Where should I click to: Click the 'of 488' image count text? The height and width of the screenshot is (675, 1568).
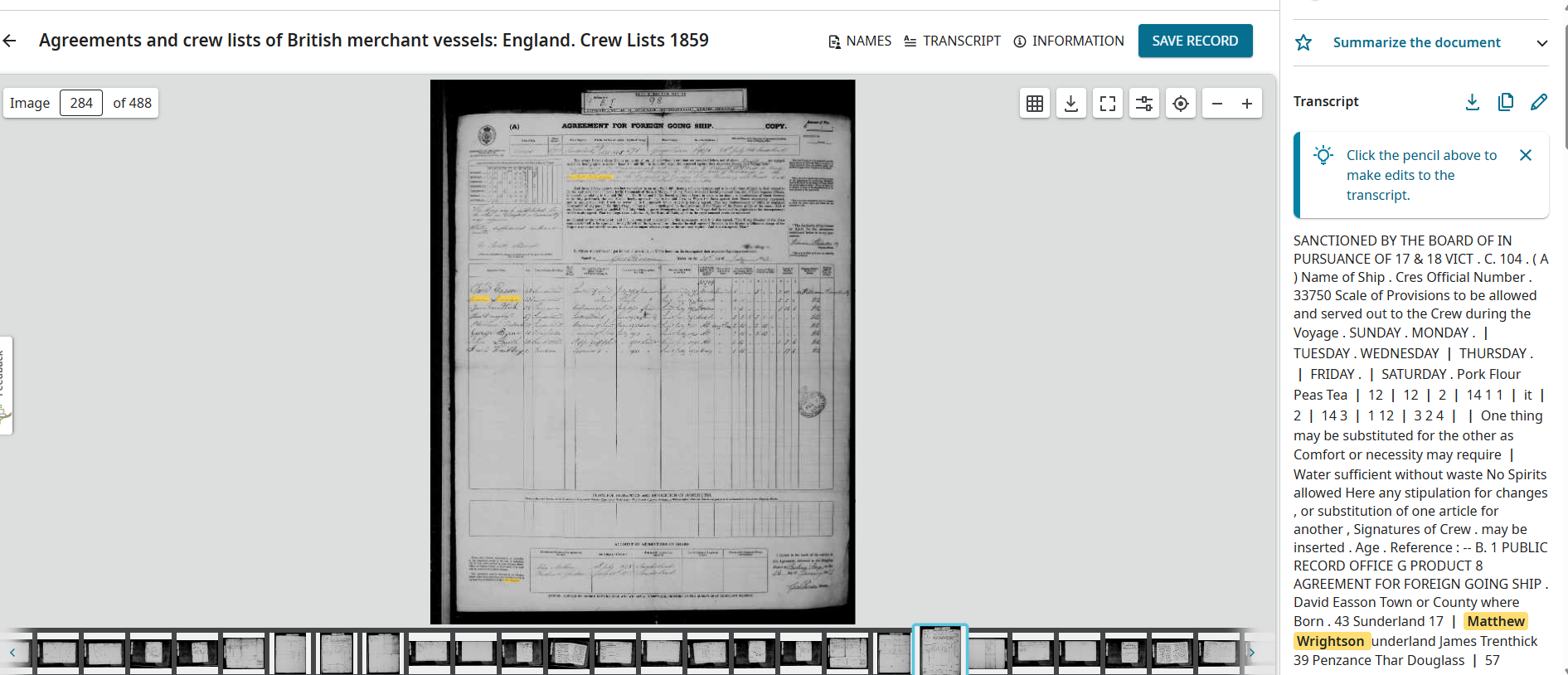(133, 103)
